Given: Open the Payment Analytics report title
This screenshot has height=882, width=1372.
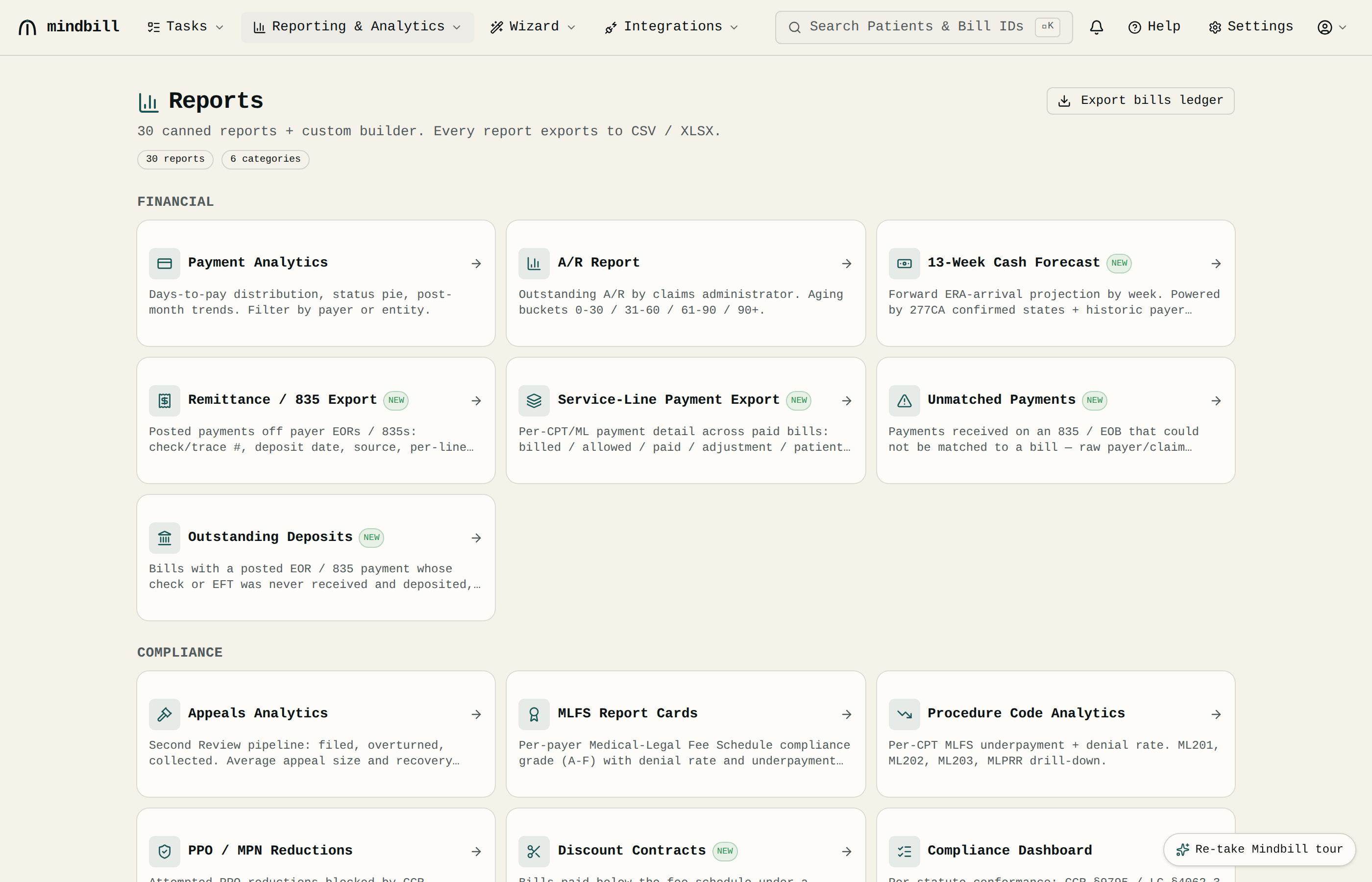Looking at the screenshot, I should pyautogui.click(x=258, y=262).
